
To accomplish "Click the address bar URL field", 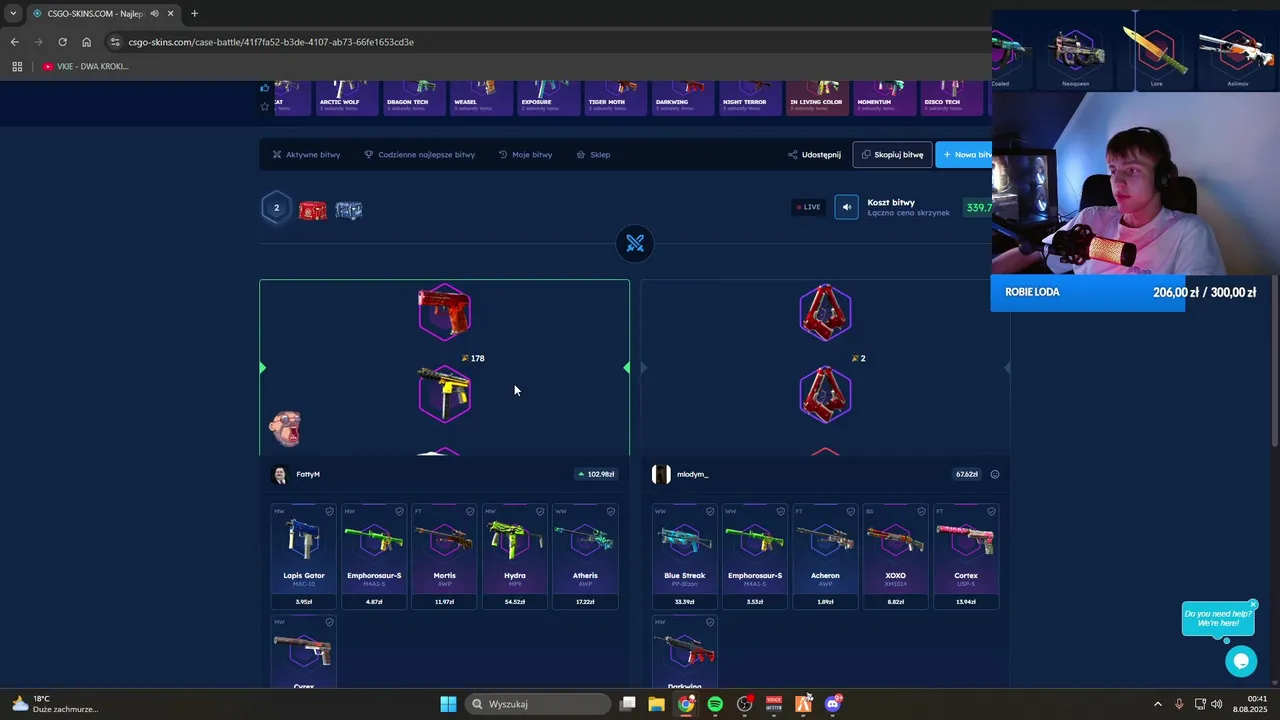I will tap(545, 42).
